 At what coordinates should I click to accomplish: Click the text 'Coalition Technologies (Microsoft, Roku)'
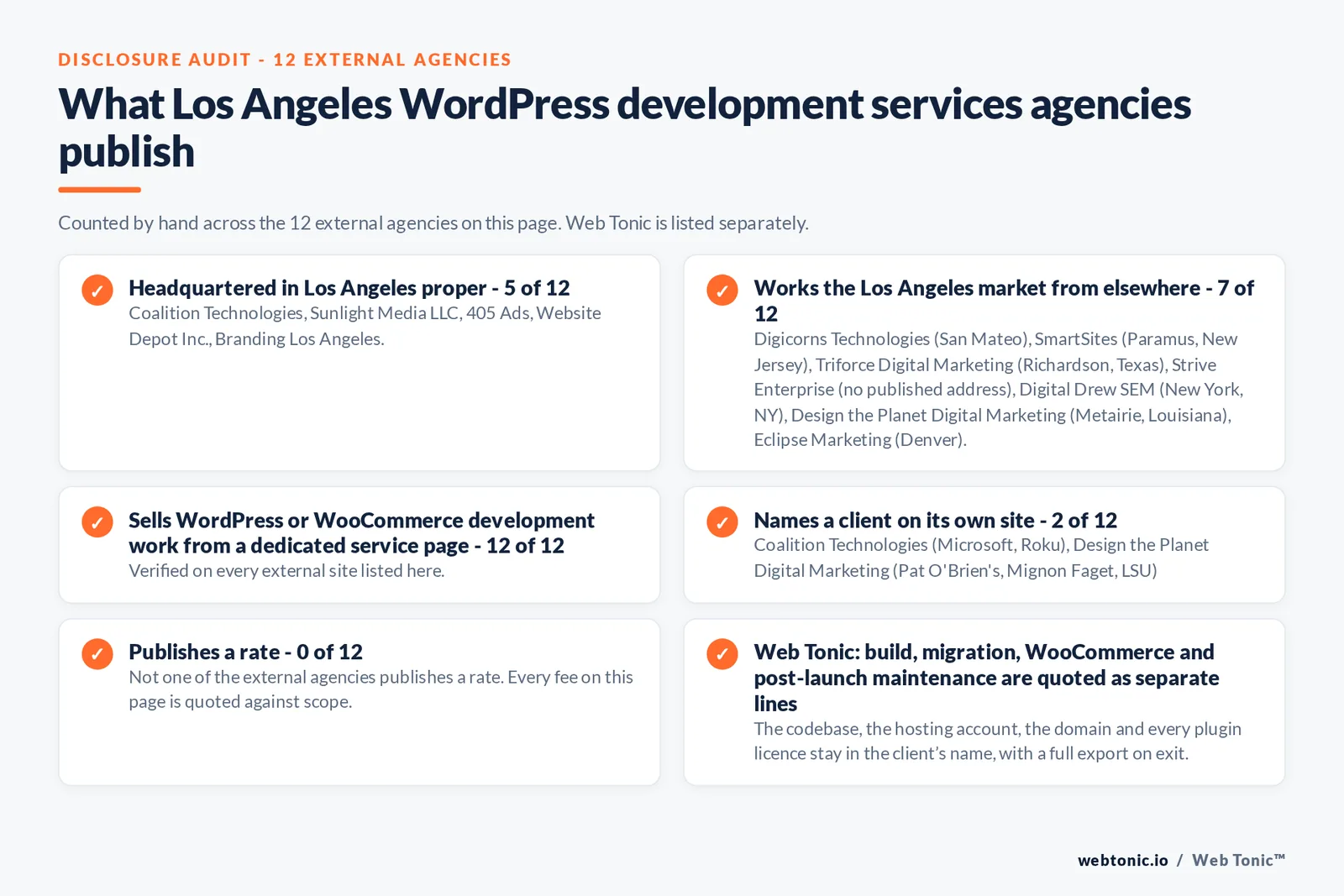pos(910,545)
